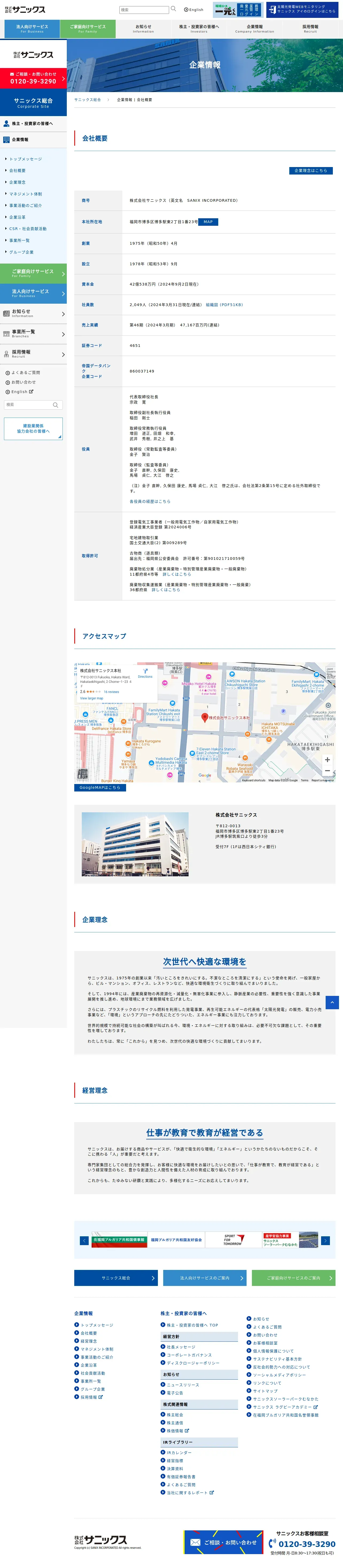The height and width of the screenshot is (1568, 343).
Task: Click the 企業理念はこちら button
Action: (311, 171)
